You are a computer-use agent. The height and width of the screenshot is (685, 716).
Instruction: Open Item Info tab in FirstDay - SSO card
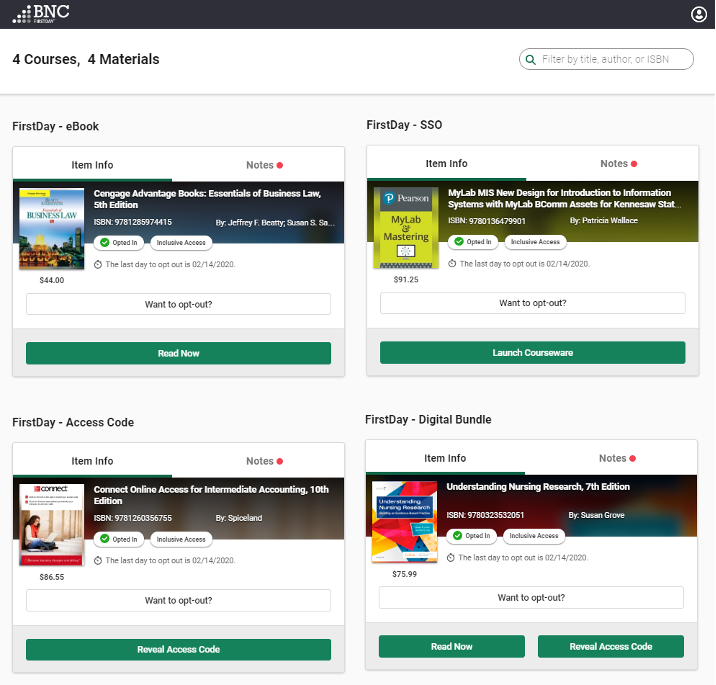coord(446,163)
